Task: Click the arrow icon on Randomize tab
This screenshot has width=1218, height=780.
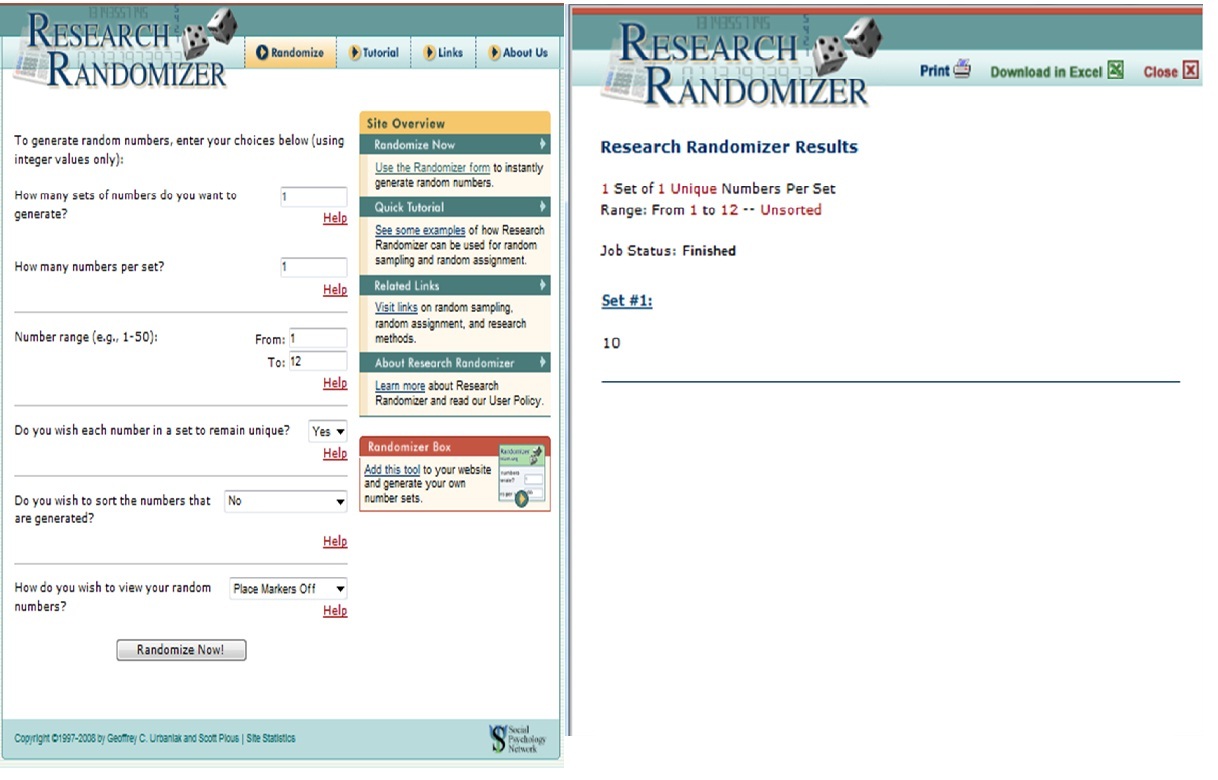Action: [x=262, y=53]
